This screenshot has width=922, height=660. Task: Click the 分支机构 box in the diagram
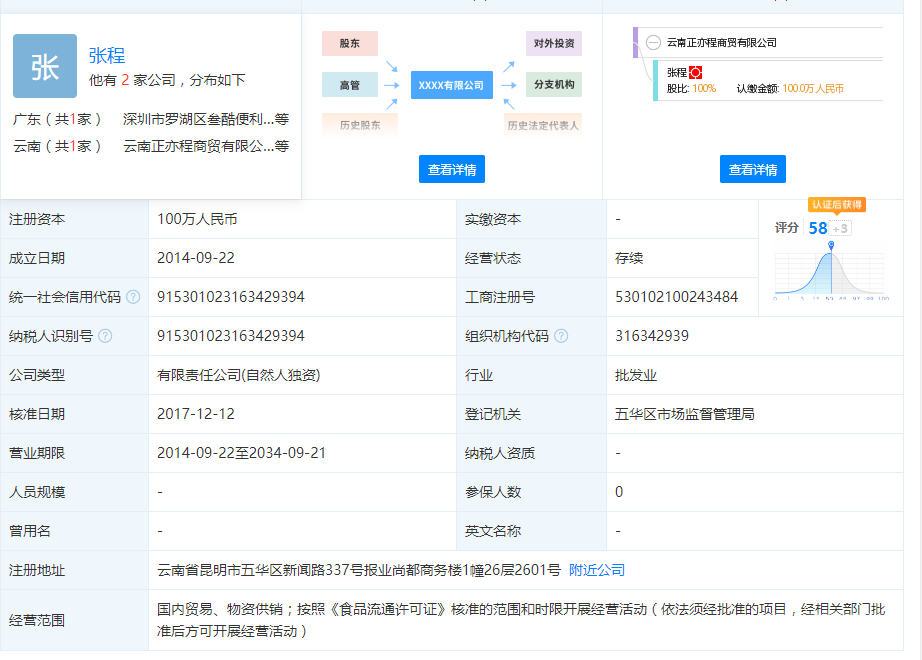click(x=554, y=85)
